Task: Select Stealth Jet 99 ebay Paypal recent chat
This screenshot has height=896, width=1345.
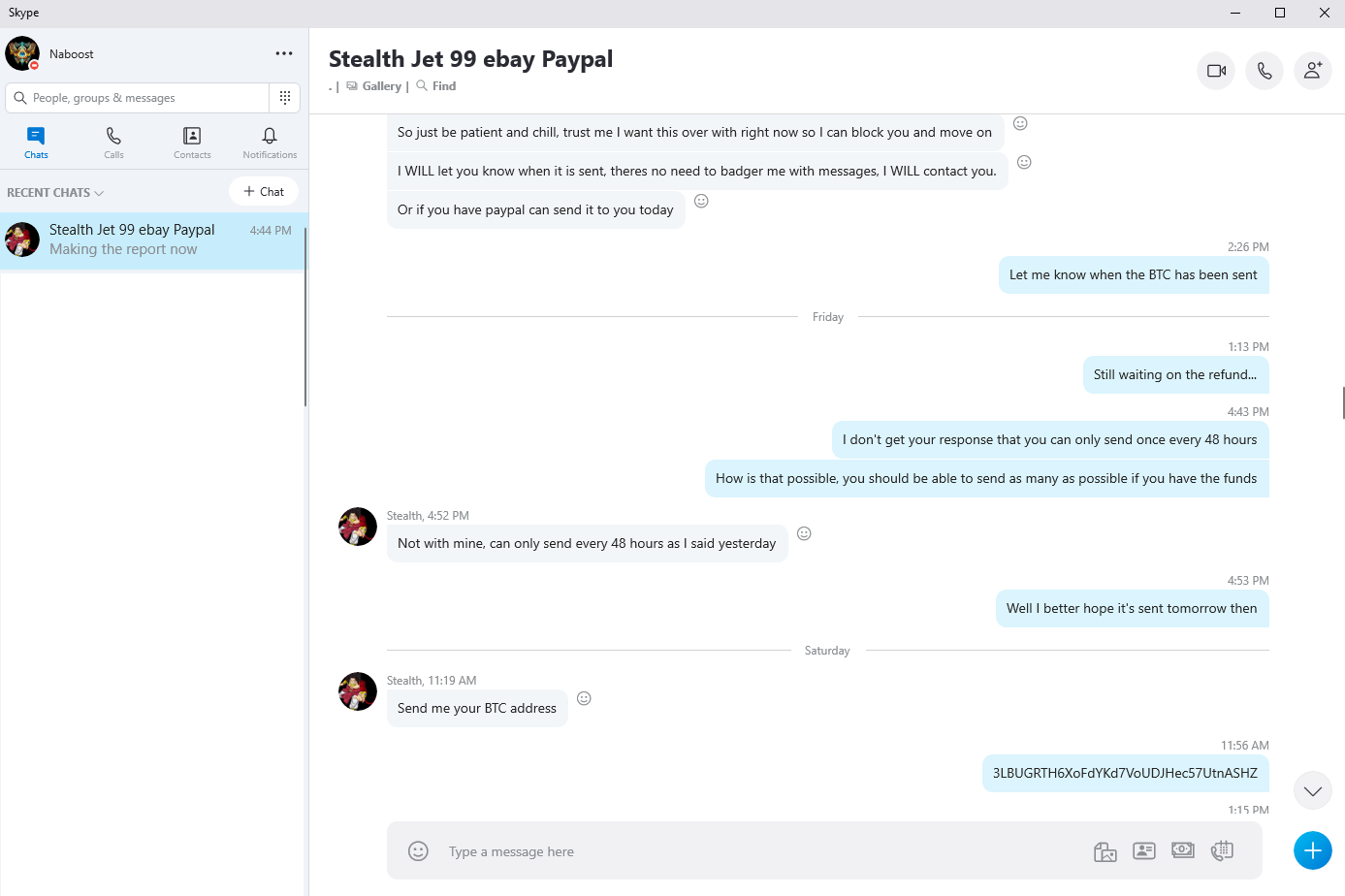Action: coord(153,240)
